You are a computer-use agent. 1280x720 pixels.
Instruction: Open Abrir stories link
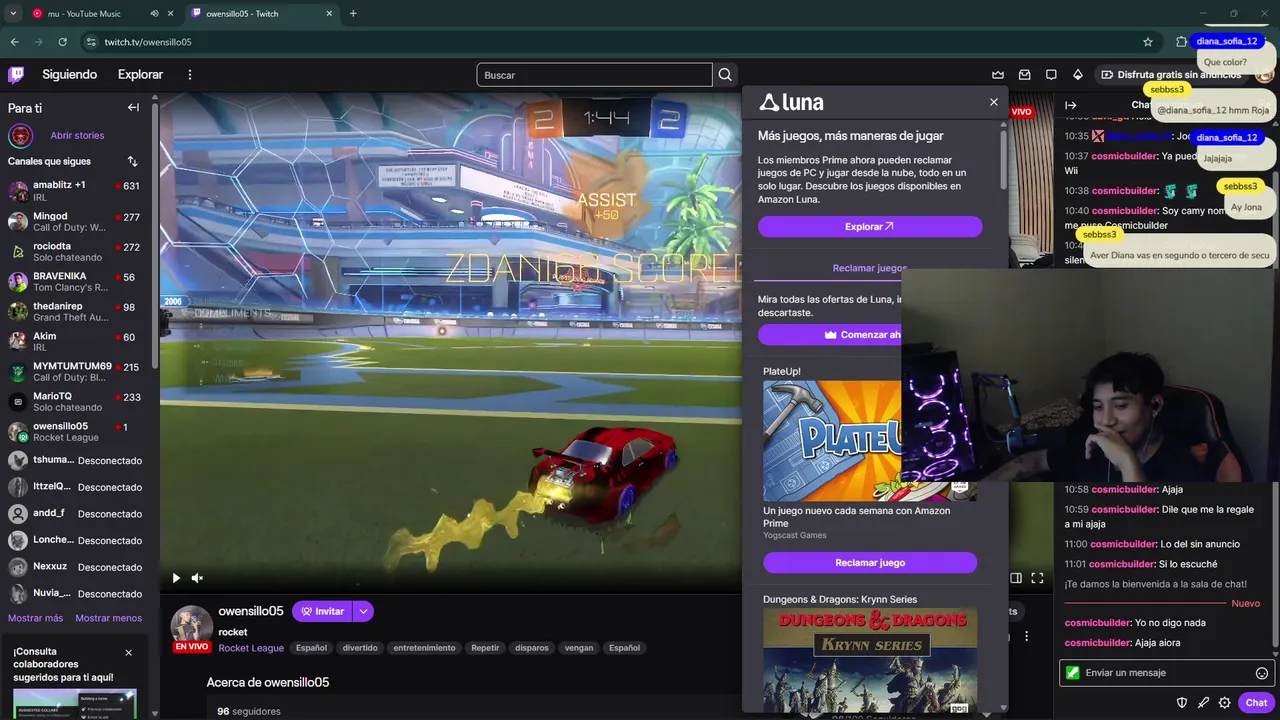pyautogui.click(x=77, y=135)
